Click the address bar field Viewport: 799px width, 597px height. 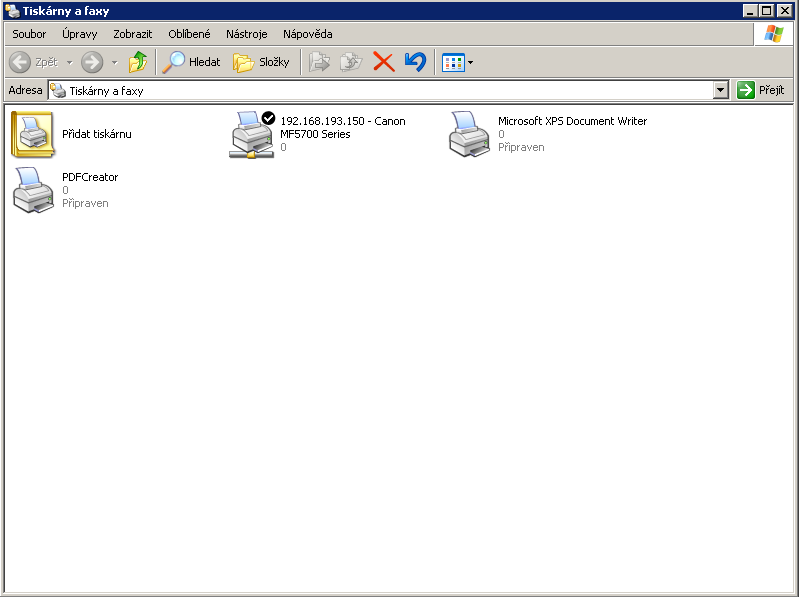click(381, 91)
